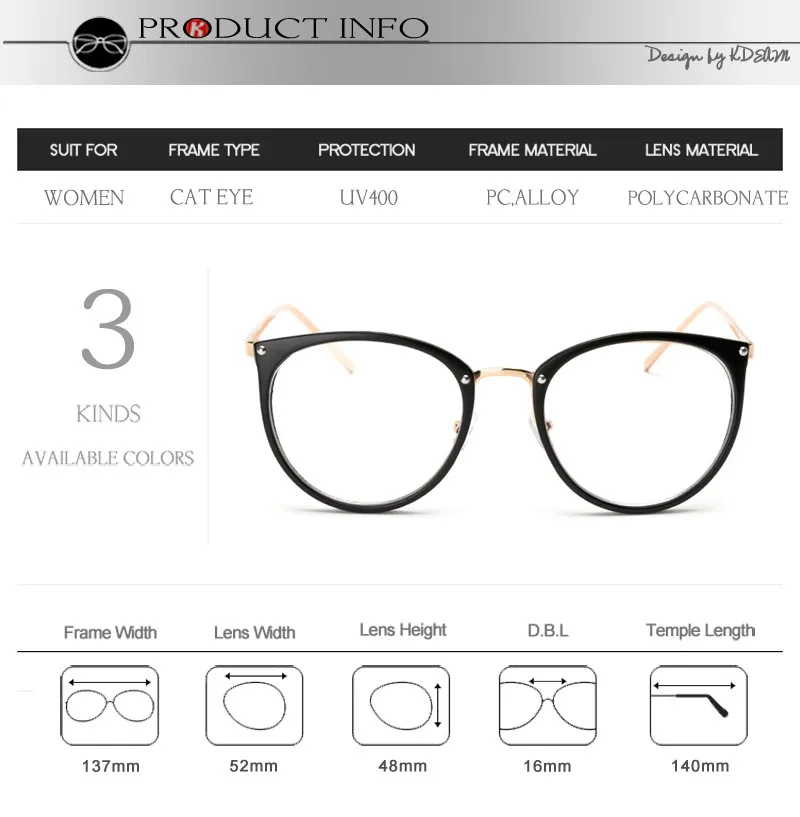Click the black cat eye glasses photo
Screen dimensions: 800x817
pyautogui.click(x=499, y=408)
